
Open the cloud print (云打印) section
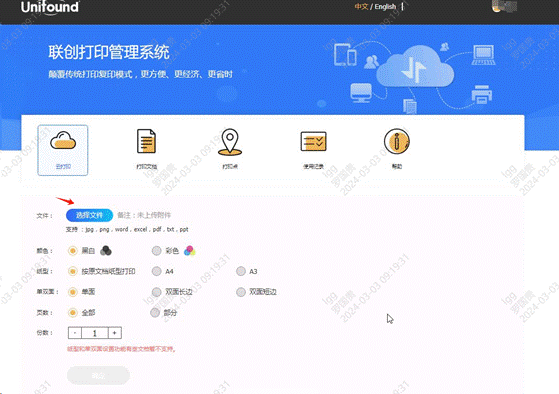63,150
